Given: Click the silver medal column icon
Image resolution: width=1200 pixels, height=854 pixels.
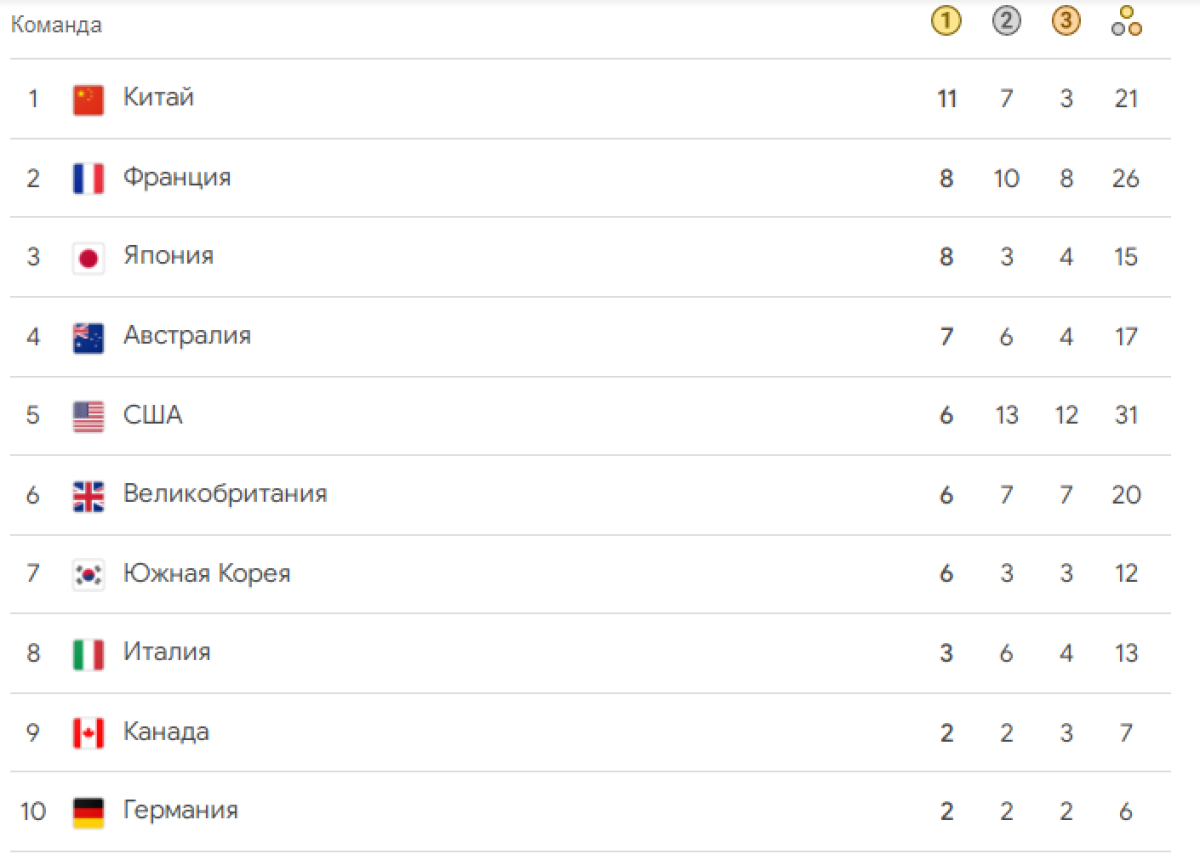Looking at the screenshot, I should 1006,22.
